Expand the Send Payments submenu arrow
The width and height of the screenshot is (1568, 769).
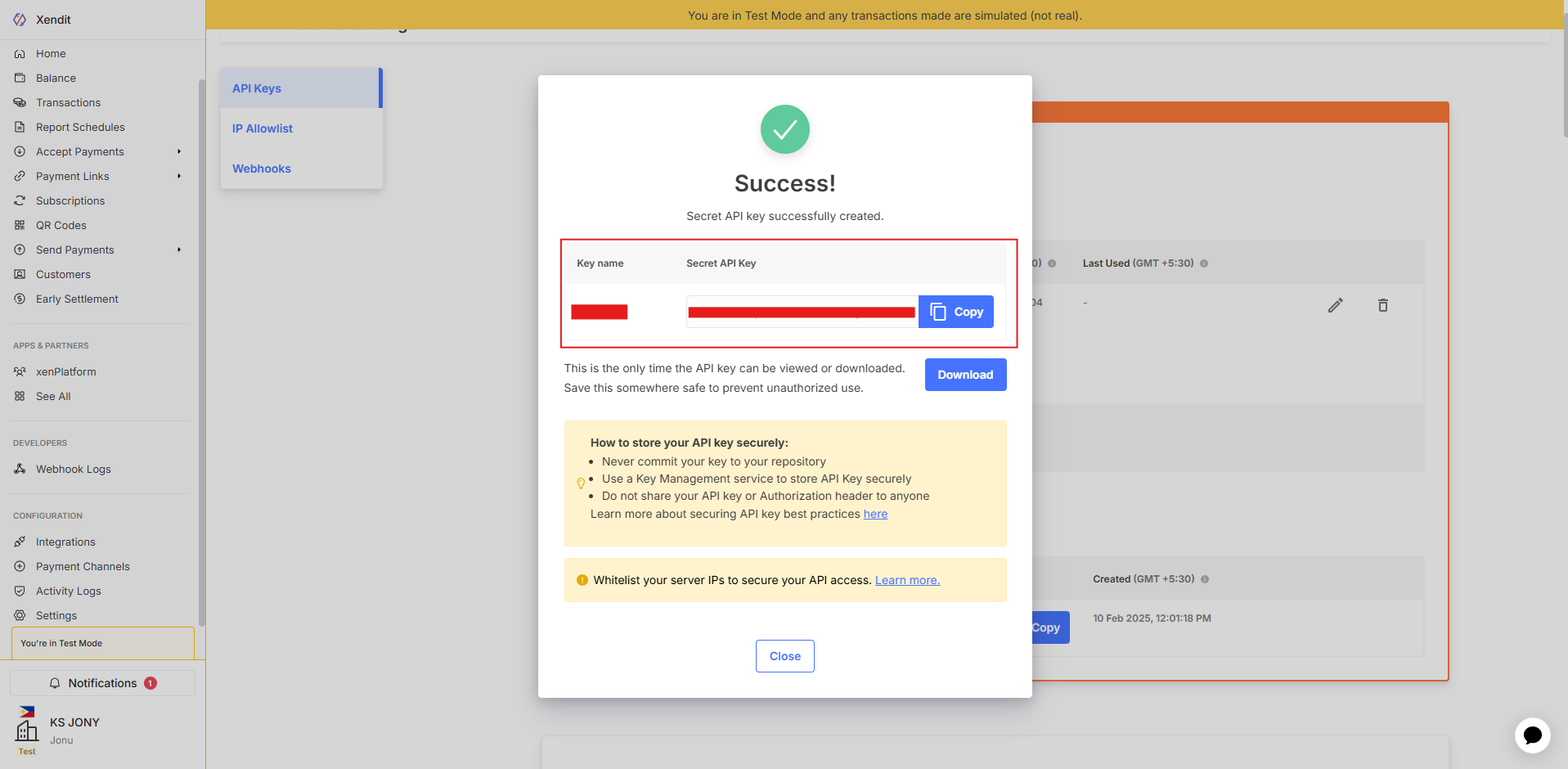click(179, 250)
